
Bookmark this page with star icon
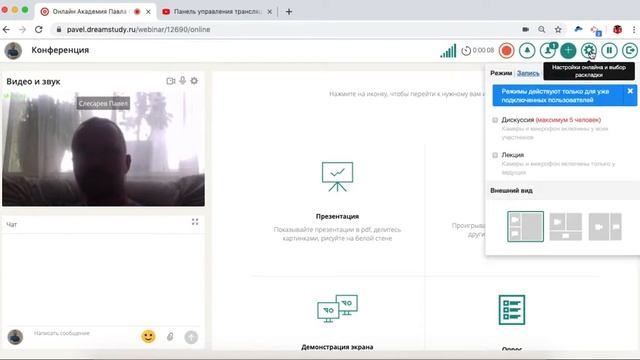[558, 29]
